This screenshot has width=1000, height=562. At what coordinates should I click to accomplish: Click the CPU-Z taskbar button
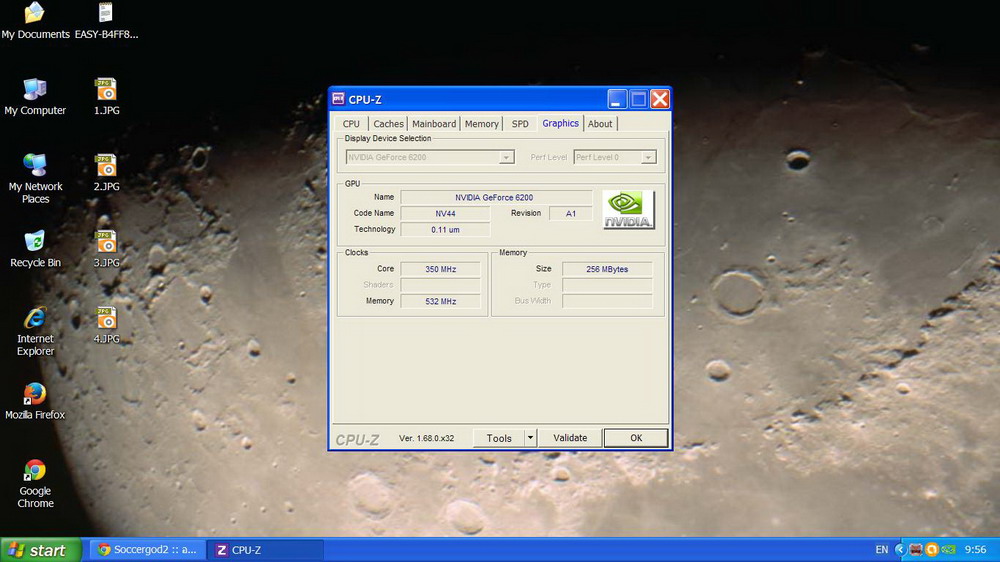tap(265, 549)
